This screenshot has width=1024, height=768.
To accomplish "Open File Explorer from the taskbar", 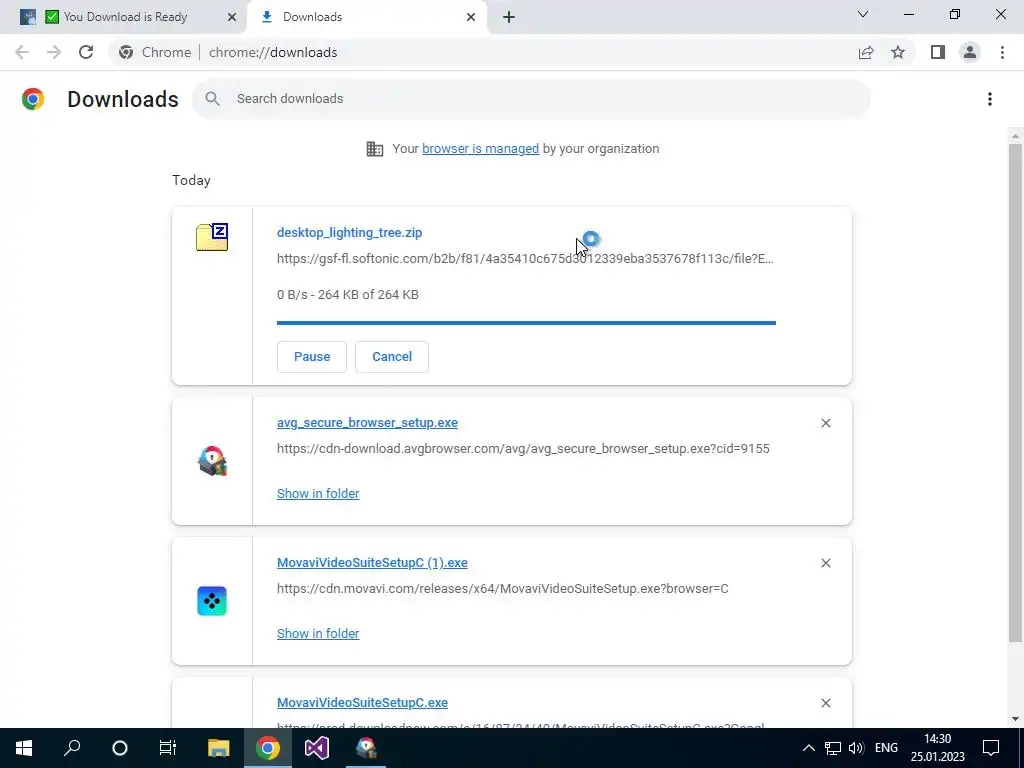I will point(218,748).
